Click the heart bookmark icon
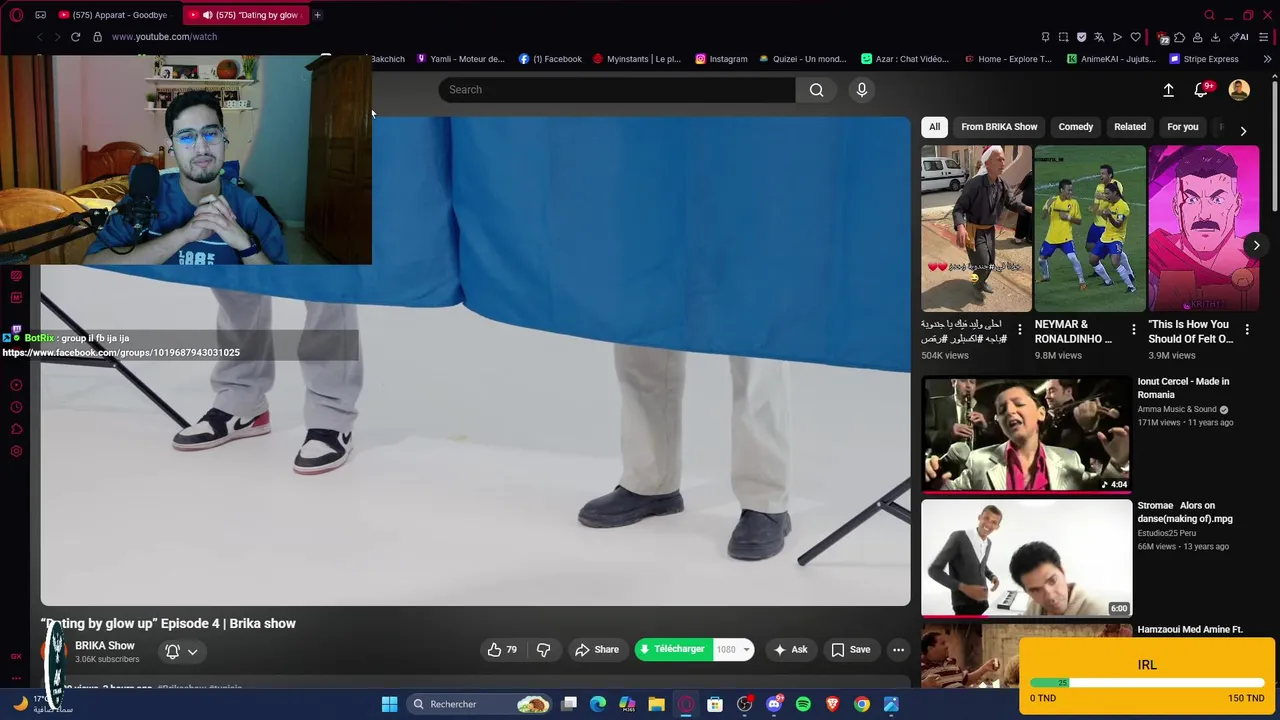The image size is (1280, 720). (x=1135, y=37)
